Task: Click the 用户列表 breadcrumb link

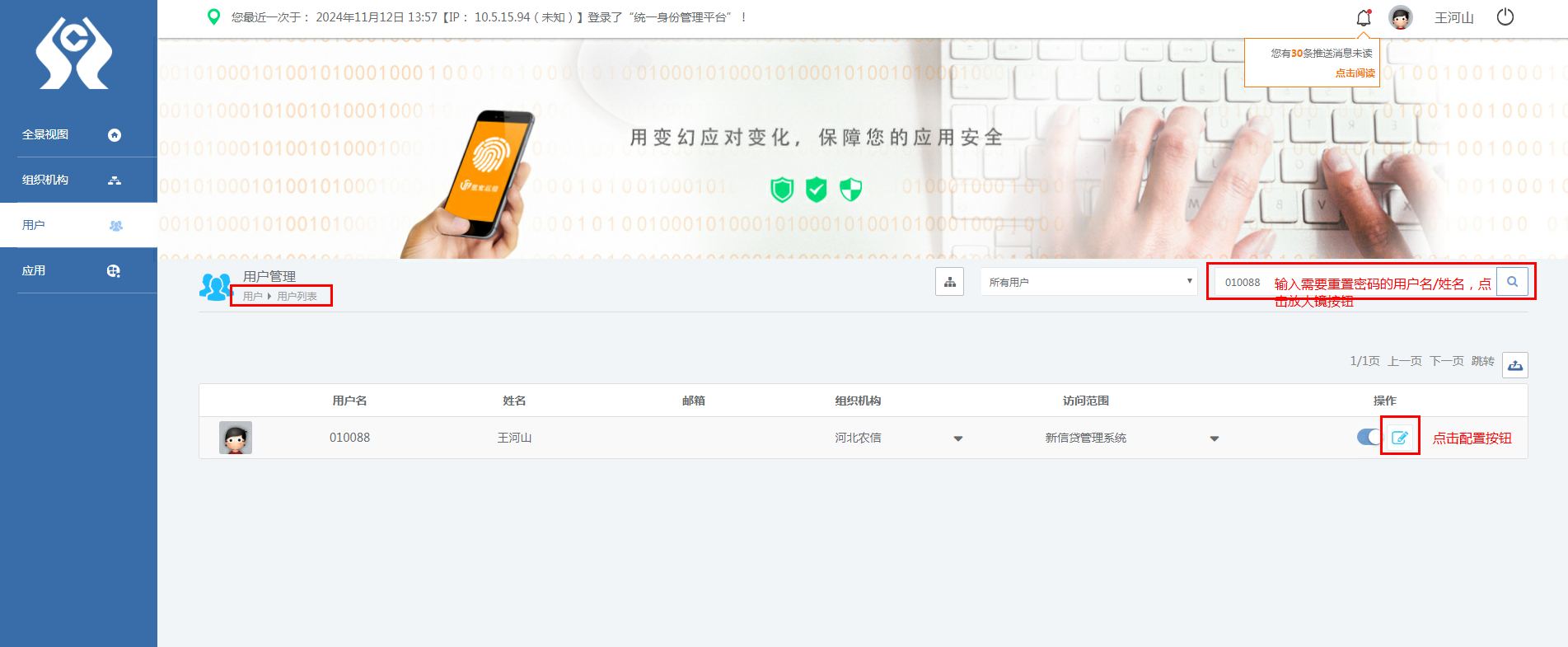Action: click(x=297, y=296)
